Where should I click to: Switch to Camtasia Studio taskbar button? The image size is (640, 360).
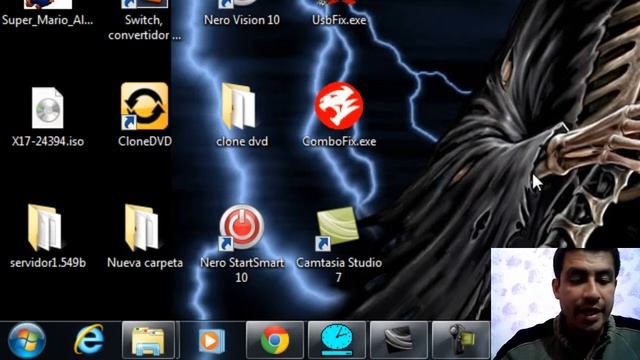pyautogui.click(x=399, y=340)
